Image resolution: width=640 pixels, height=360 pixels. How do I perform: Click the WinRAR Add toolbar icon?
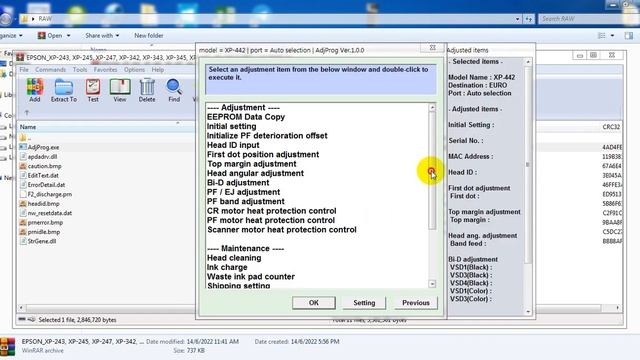click(x=35, y=90)
